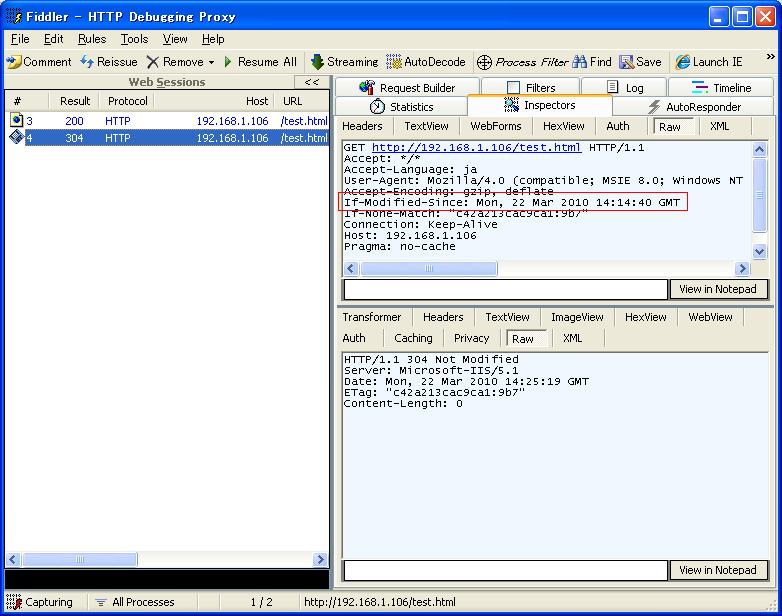Open response Transformer tab
The width and height of the screenshot is (782, 616).
(372, 317)
